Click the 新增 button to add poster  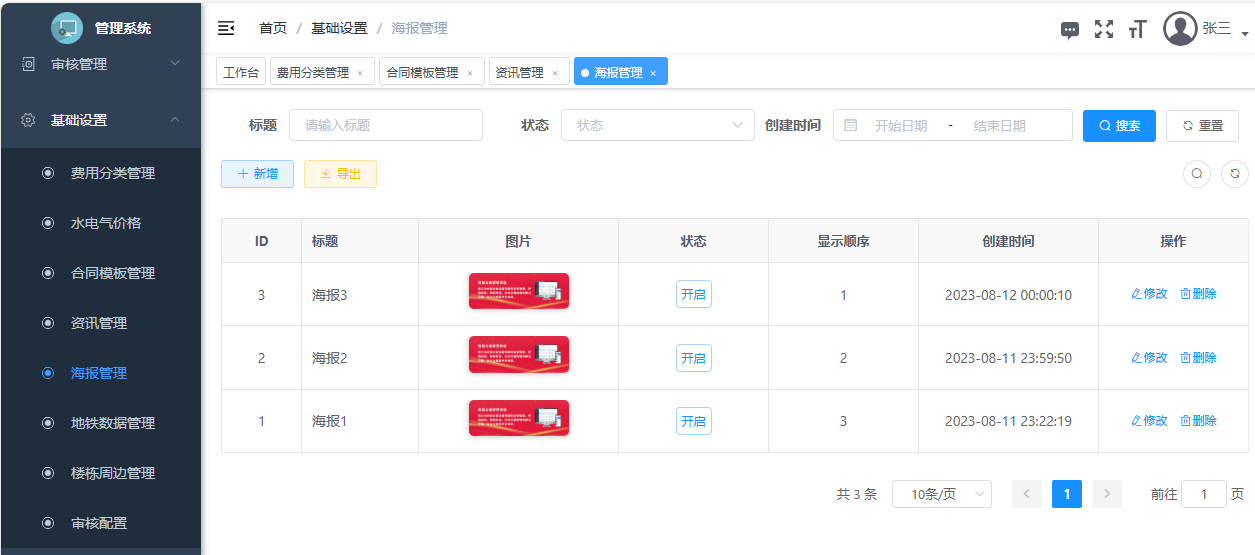coord(257,174)
